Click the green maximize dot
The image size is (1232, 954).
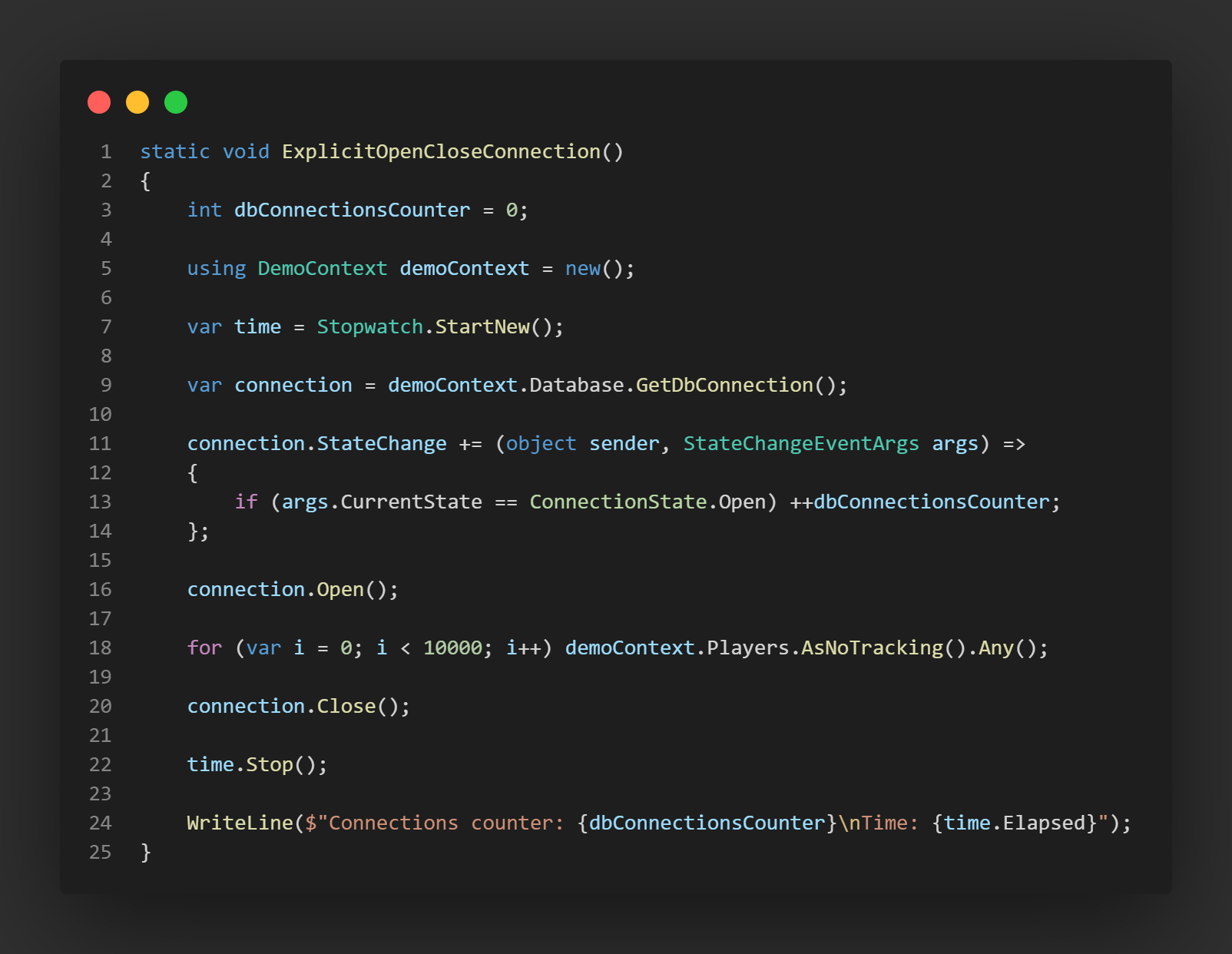(176, 102)
